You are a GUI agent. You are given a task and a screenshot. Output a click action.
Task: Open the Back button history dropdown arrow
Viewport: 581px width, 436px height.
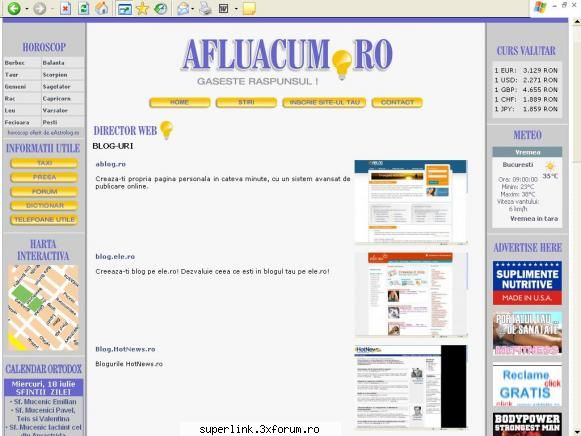tap(27, 9)
